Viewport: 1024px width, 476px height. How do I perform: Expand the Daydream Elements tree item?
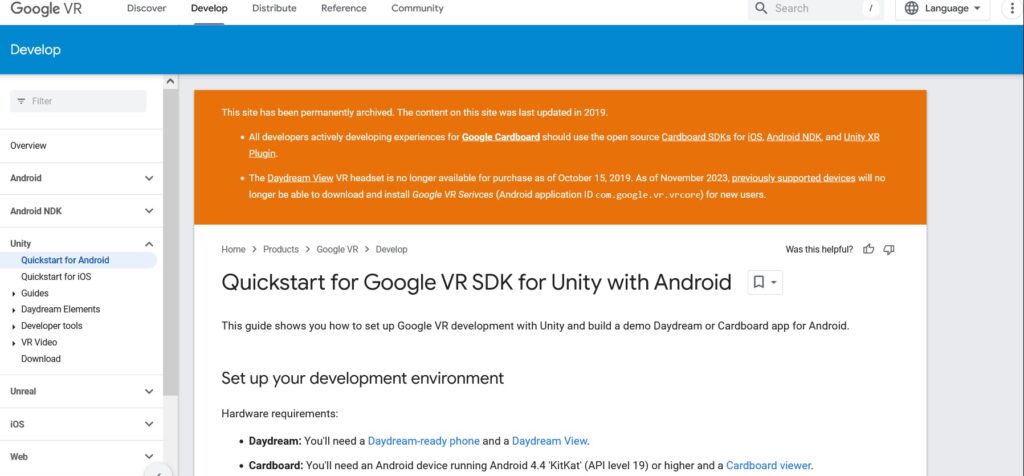(14, 310)
